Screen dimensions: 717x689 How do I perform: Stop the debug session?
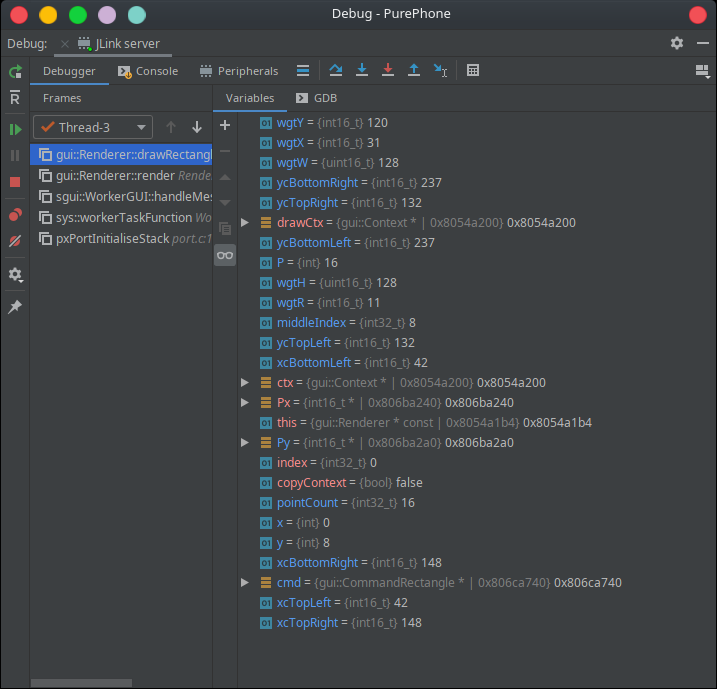15,182
